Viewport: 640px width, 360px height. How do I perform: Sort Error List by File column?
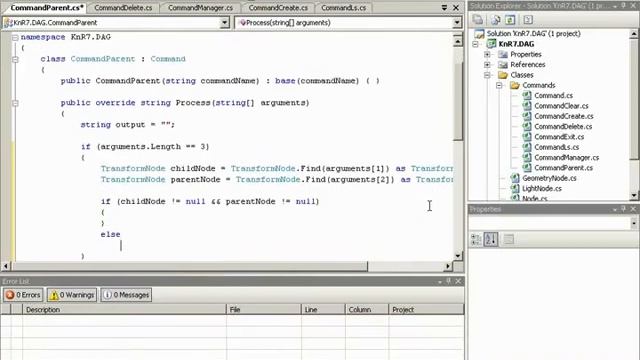click(264, 309)
